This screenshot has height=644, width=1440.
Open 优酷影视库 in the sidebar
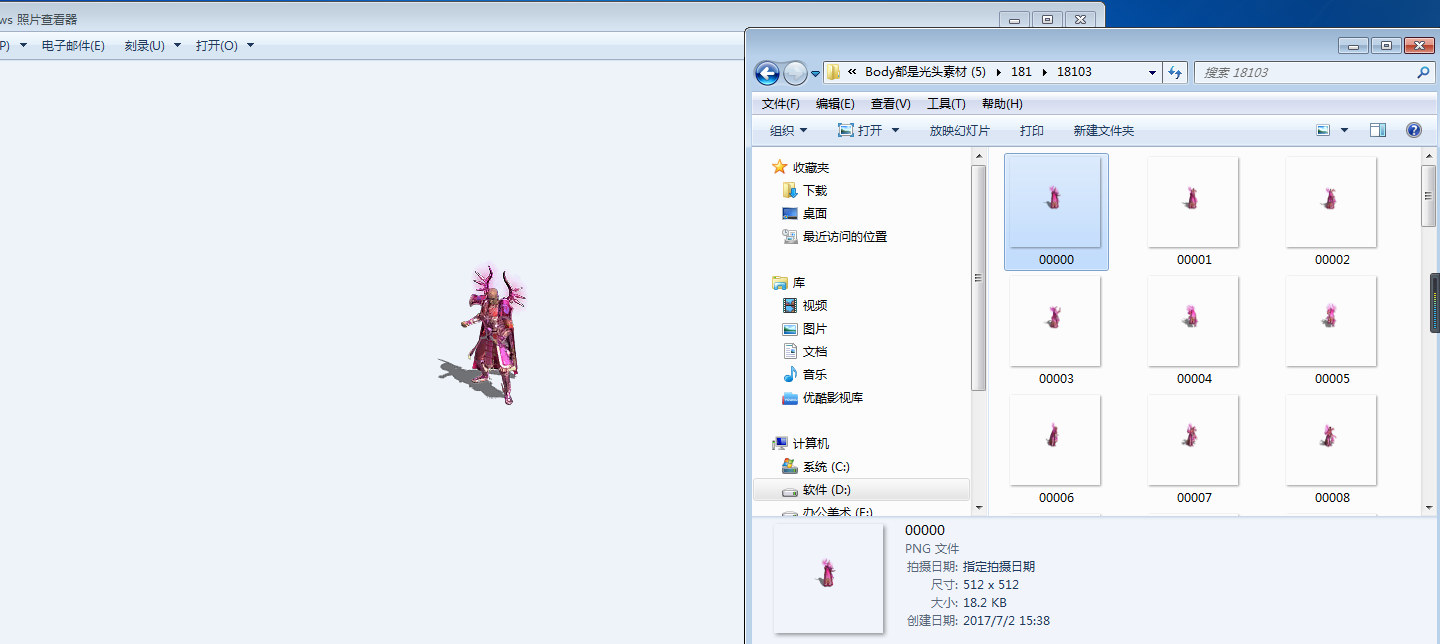[x=822, y=398]
